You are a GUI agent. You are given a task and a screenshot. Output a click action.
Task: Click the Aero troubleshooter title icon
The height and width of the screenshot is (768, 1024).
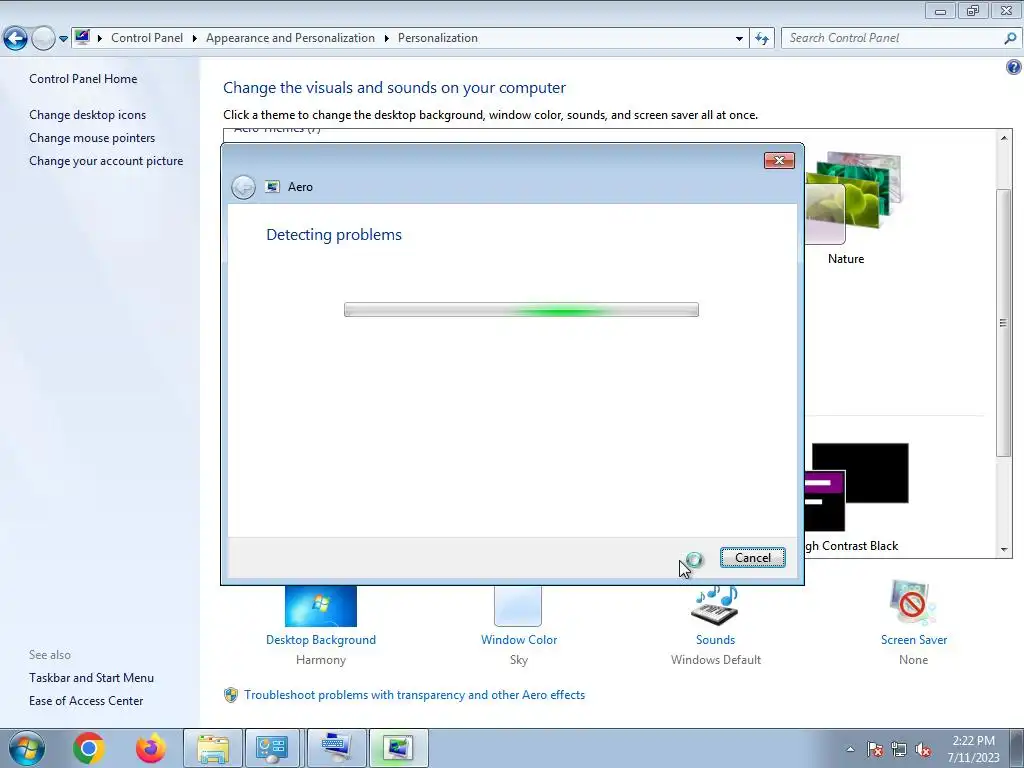coord(272,187)
